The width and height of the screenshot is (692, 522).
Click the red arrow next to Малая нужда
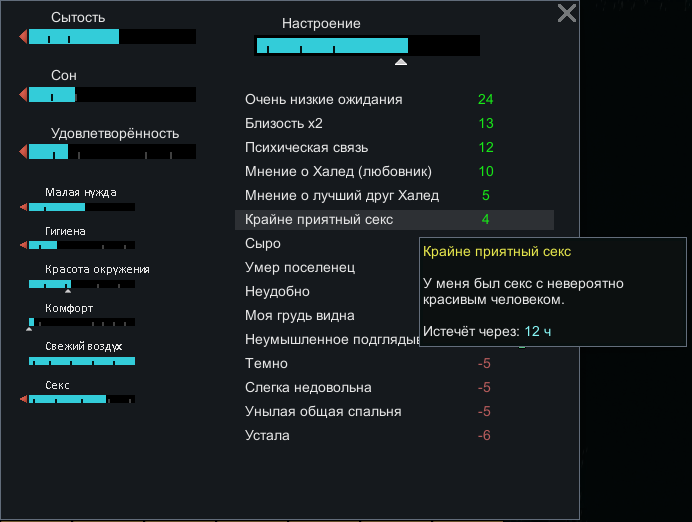click(x=23, y=207)
